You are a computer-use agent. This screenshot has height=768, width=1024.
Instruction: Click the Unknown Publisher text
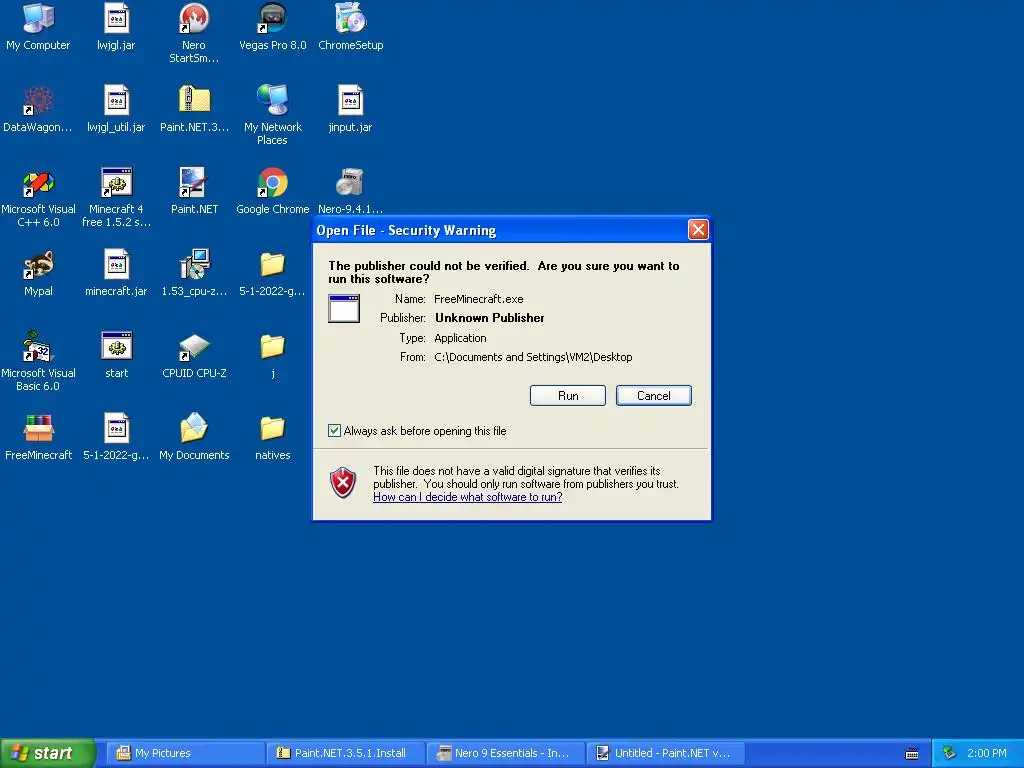490,318
